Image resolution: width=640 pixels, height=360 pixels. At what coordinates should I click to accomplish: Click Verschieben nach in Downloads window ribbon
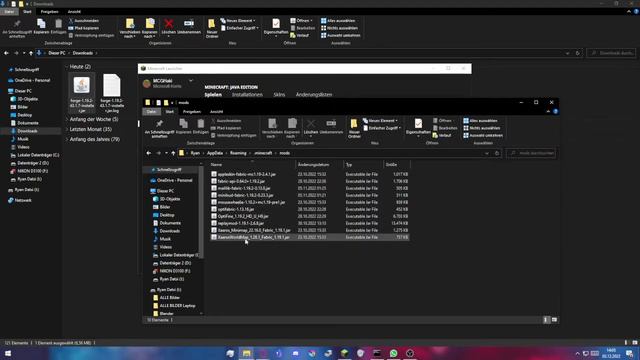click(x=130, y=28)
